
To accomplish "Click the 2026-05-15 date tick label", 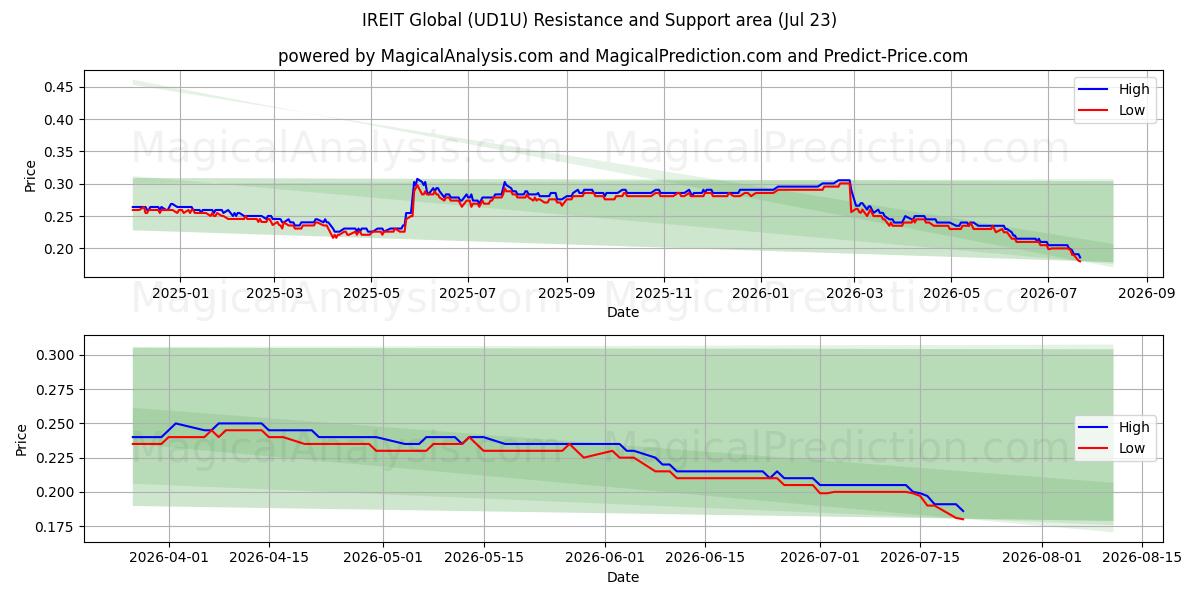I will (484, 558).
